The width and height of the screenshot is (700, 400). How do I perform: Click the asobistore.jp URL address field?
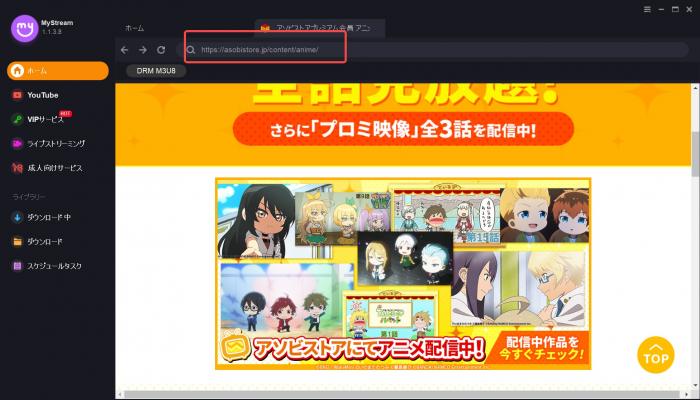pyautogui.click(x=433, y=50)
